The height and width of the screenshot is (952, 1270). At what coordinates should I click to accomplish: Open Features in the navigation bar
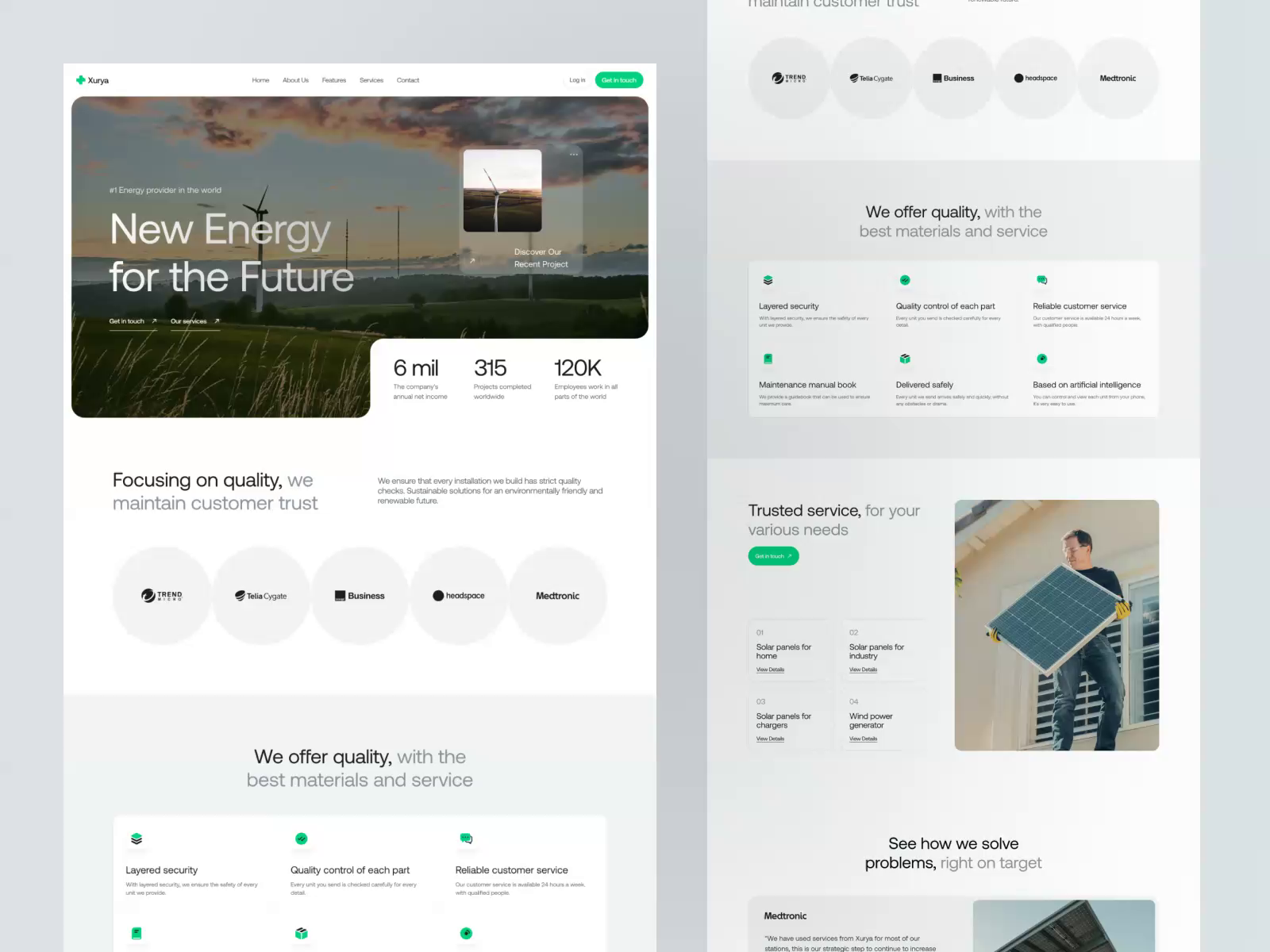pos(334,80)
